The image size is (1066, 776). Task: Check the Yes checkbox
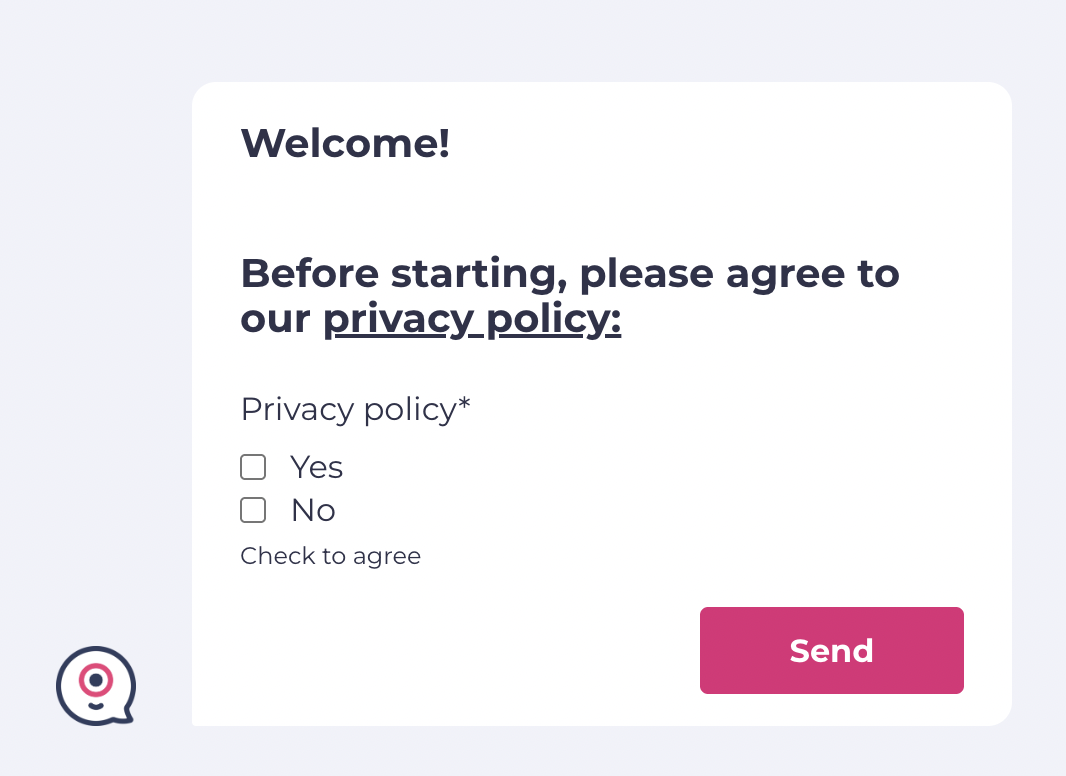coord(253,467)
